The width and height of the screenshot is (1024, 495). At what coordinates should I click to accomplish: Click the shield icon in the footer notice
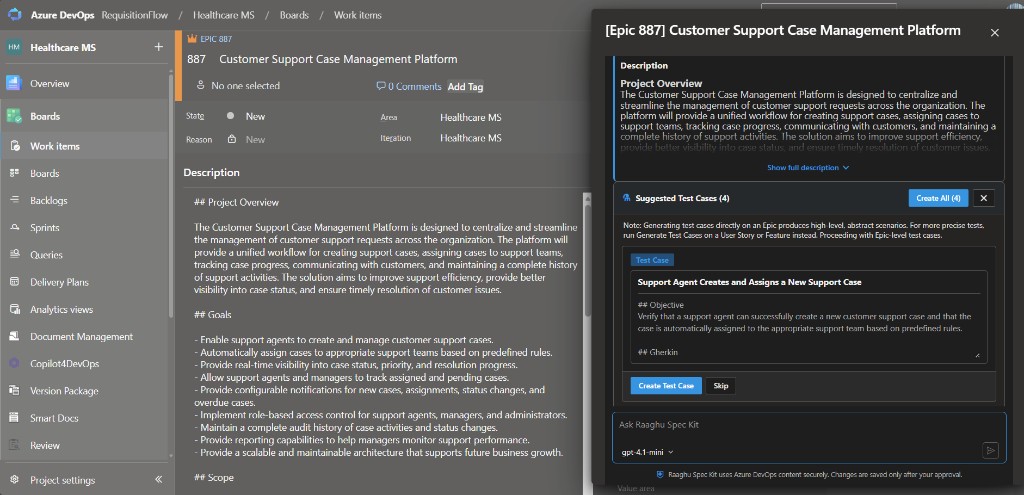660,475
